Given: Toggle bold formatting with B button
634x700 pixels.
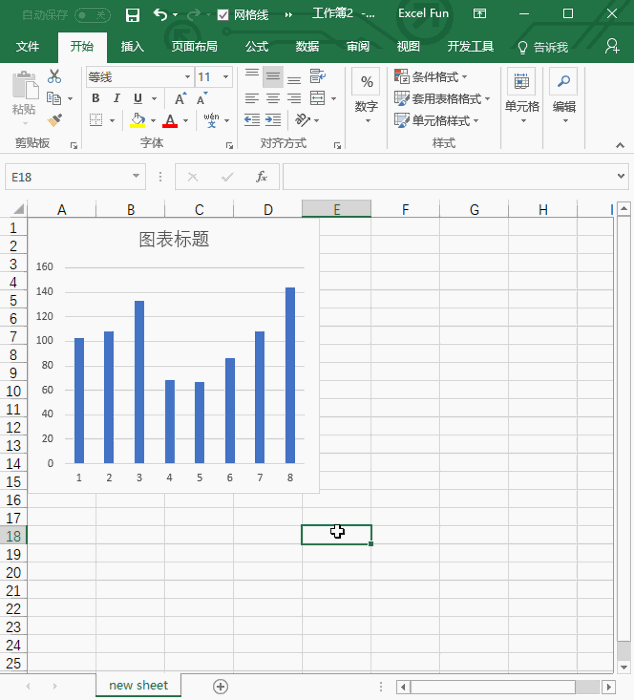Looking at the screenshot, I should pos(96,98).
